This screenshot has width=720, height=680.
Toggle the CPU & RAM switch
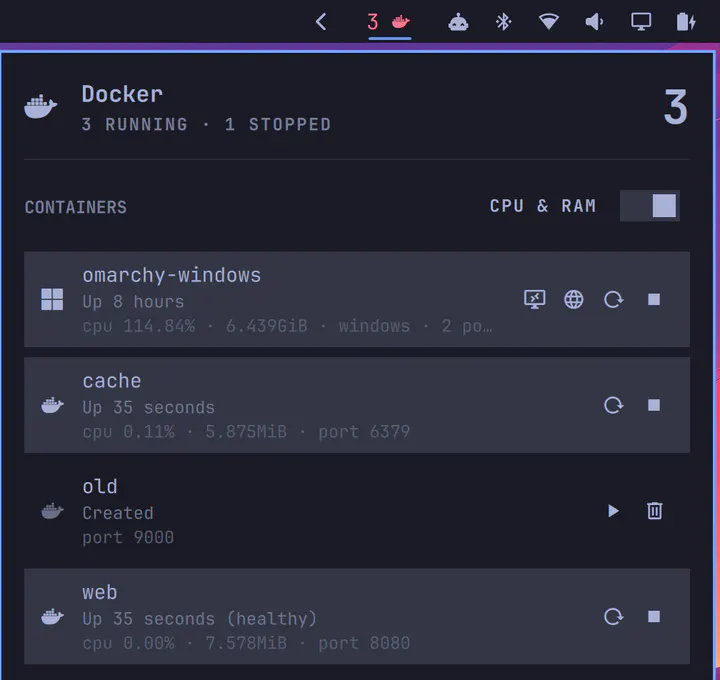coord(650,206)
